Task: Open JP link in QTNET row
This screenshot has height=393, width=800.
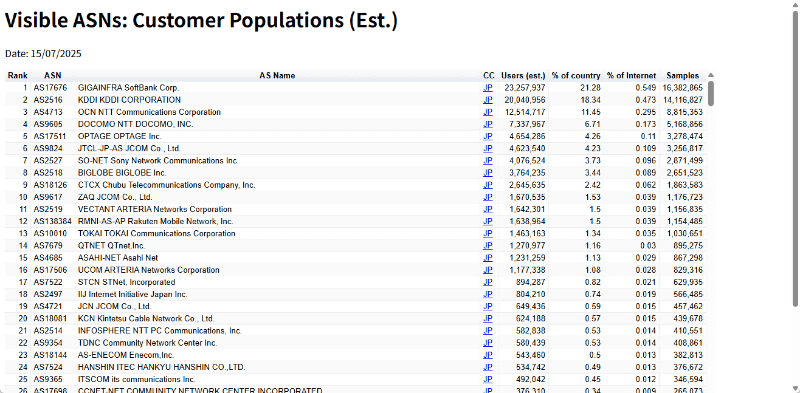Action: (488, 246)
